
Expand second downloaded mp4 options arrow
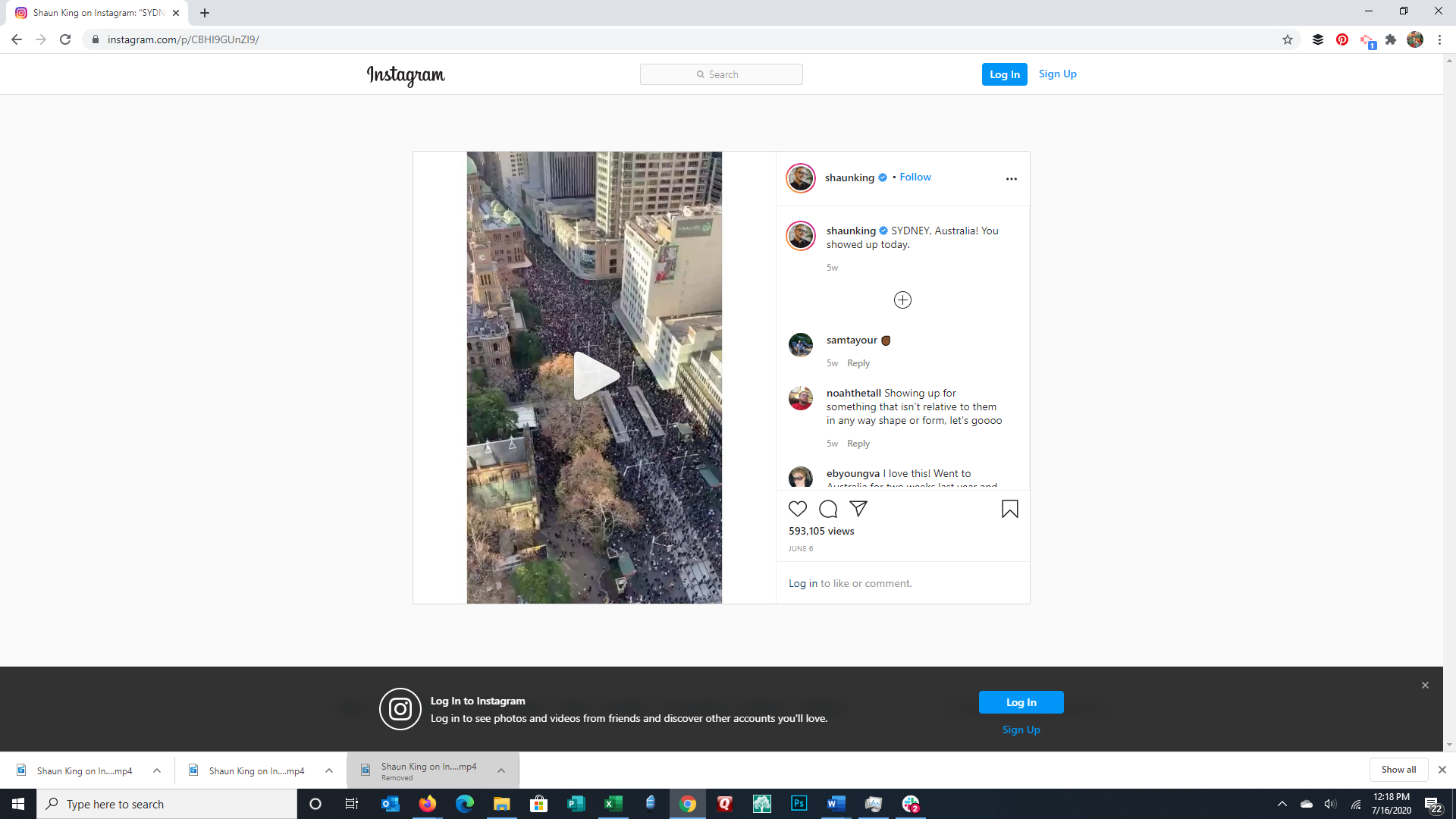[329, 770]
